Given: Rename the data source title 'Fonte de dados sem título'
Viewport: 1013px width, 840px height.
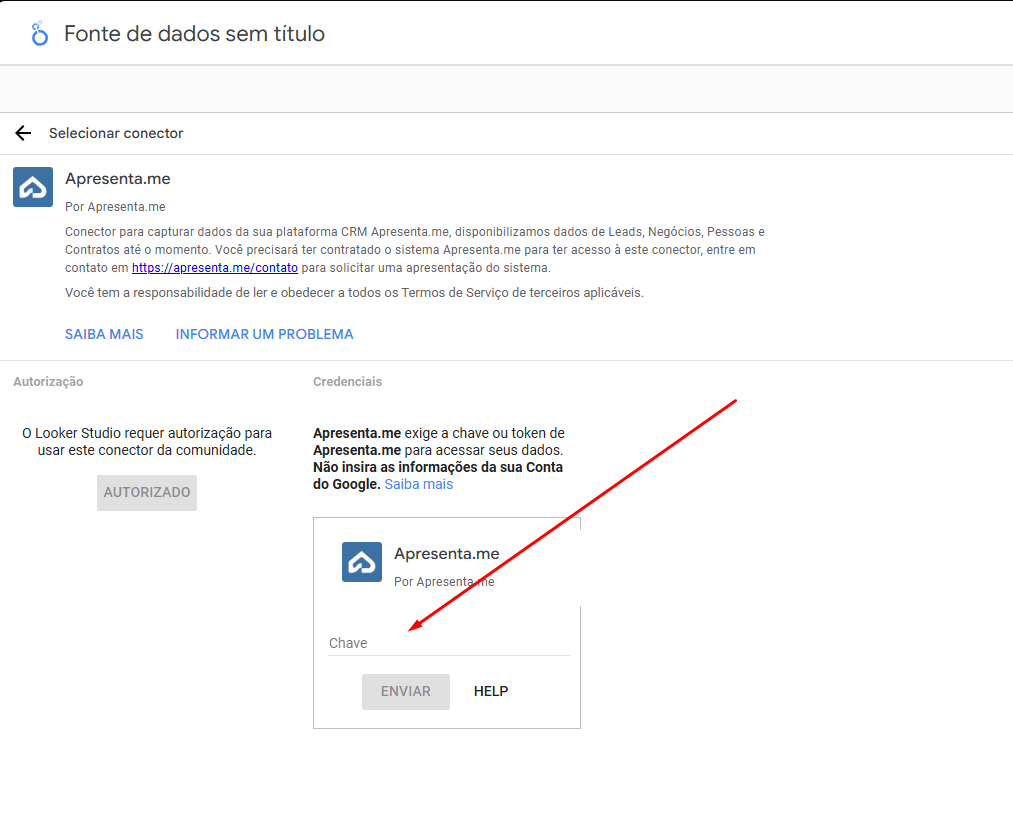Looking at the screenshot, I should [194, 34].
